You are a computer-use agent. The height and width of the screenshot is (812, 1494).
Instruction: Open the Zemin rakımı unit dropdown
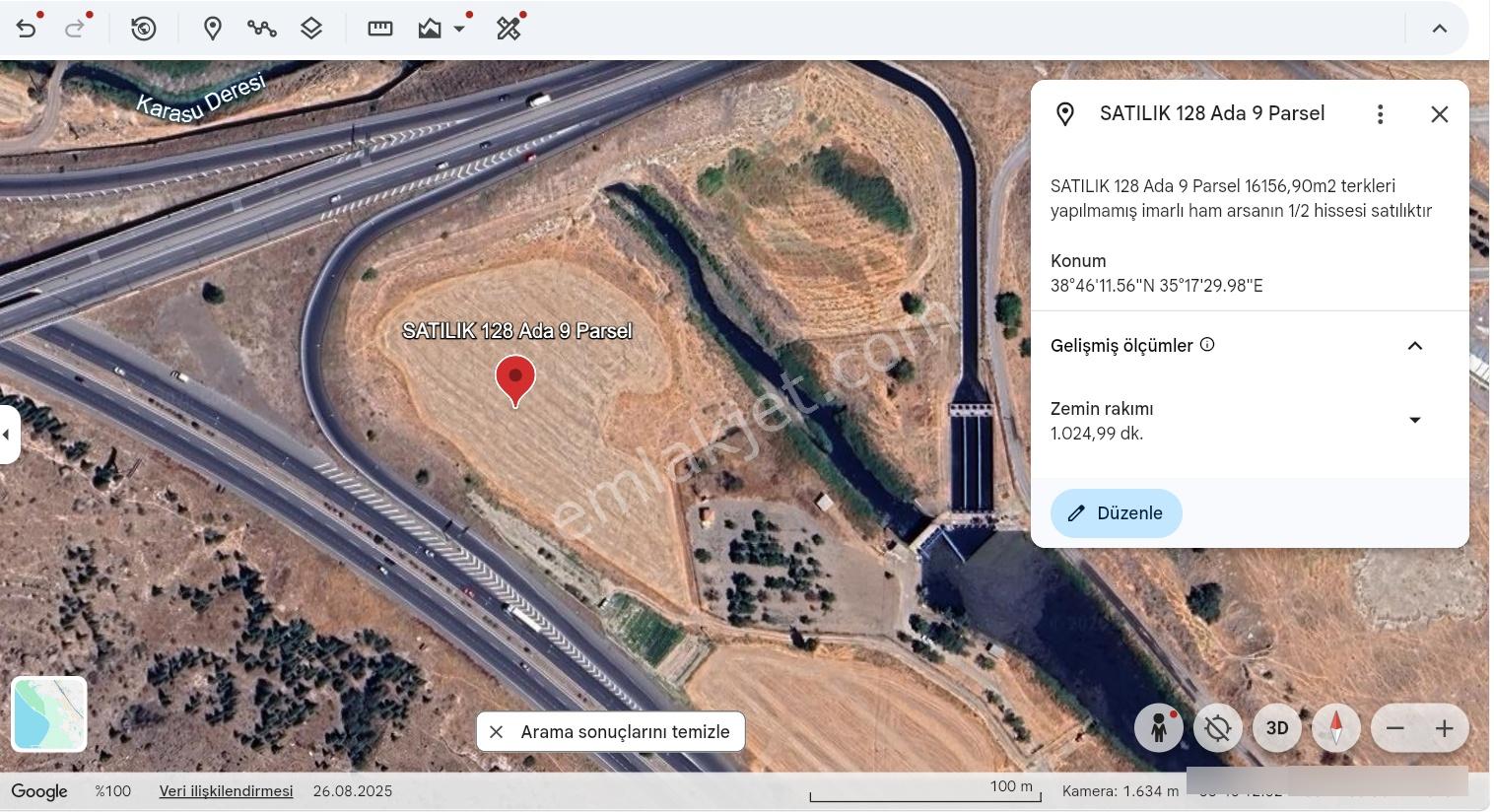point(1415,420)
